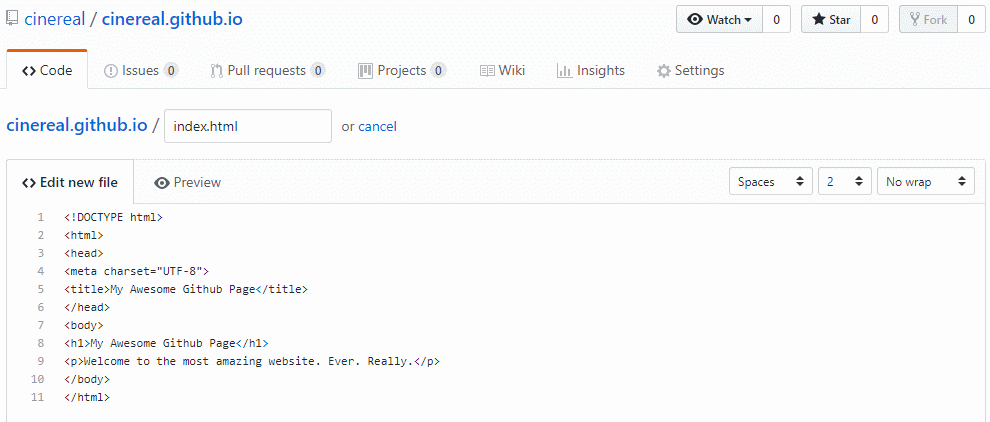This screenshot has width=990, height=422.
Task: Click the watchers count 0
Action: click(776, 20)
